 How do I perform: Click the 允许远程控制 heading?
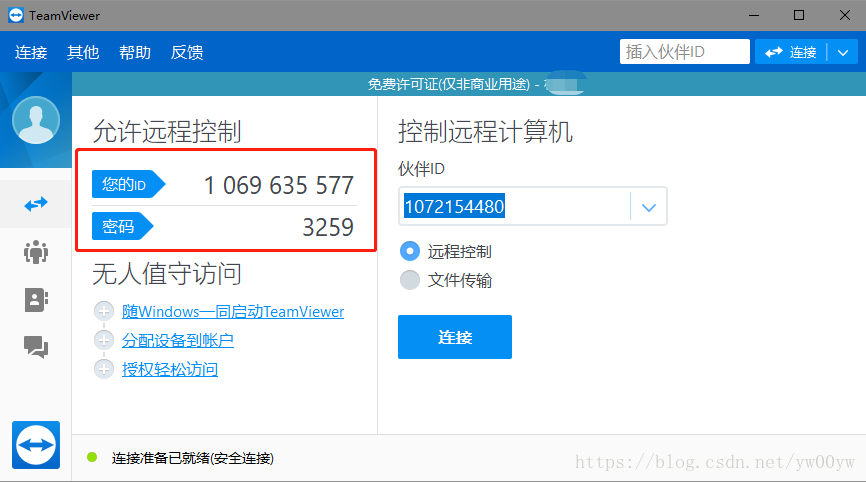coord(167,131)
